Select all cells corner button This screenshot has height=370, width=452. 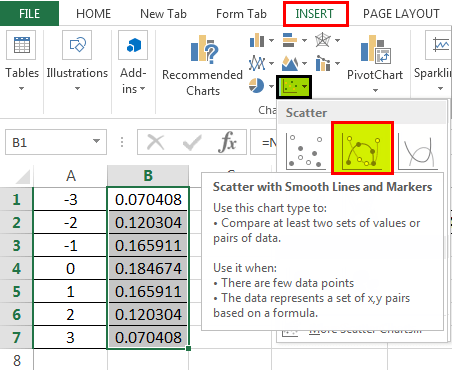pos(22,177)
